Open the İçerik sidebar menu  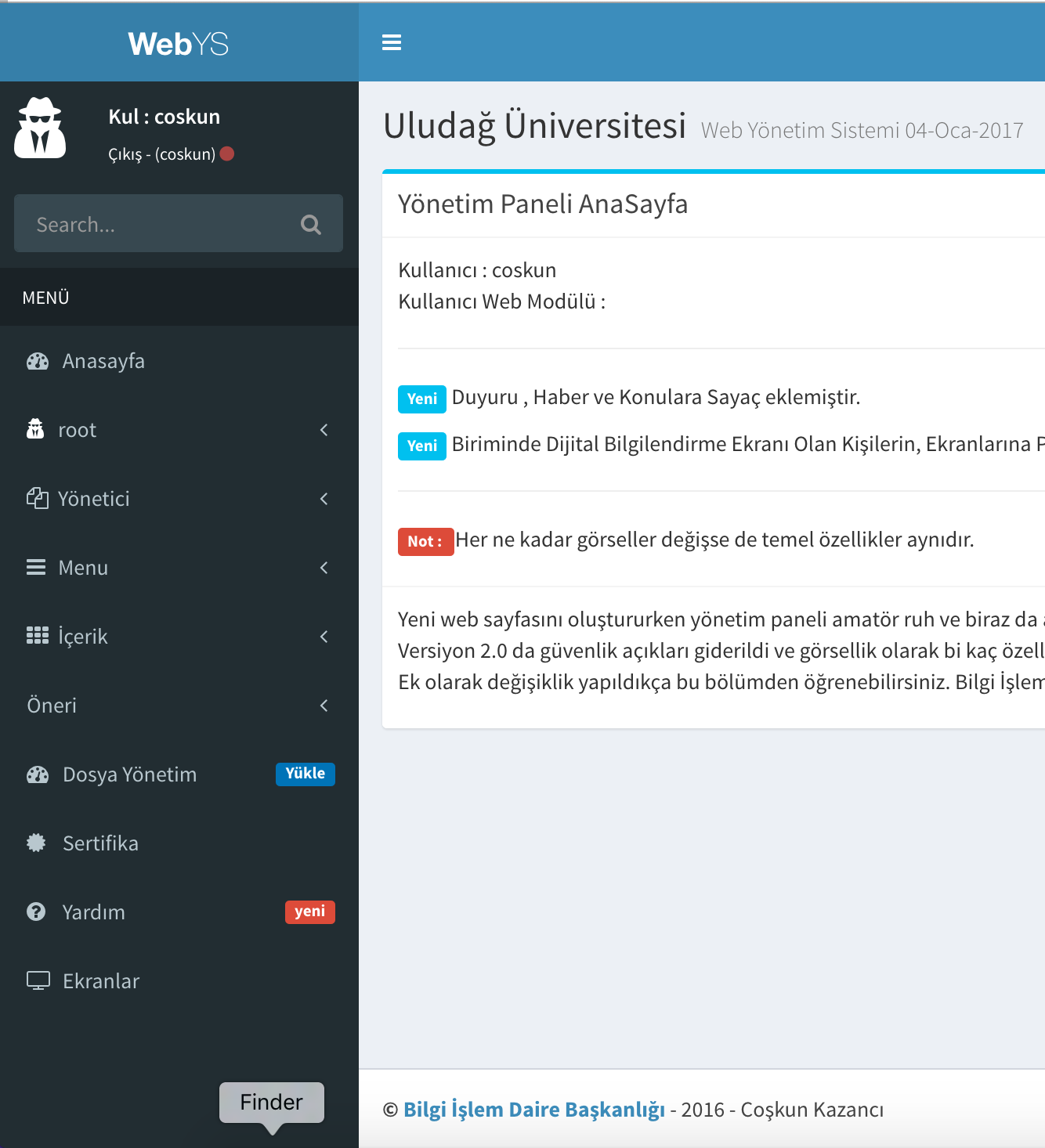pyautogui.click(x=179, y=637)
